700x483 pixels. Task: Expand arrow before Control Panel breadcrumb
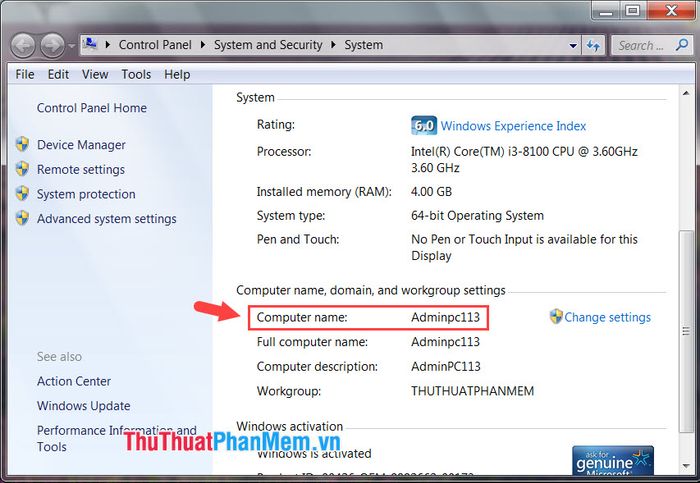108,45
